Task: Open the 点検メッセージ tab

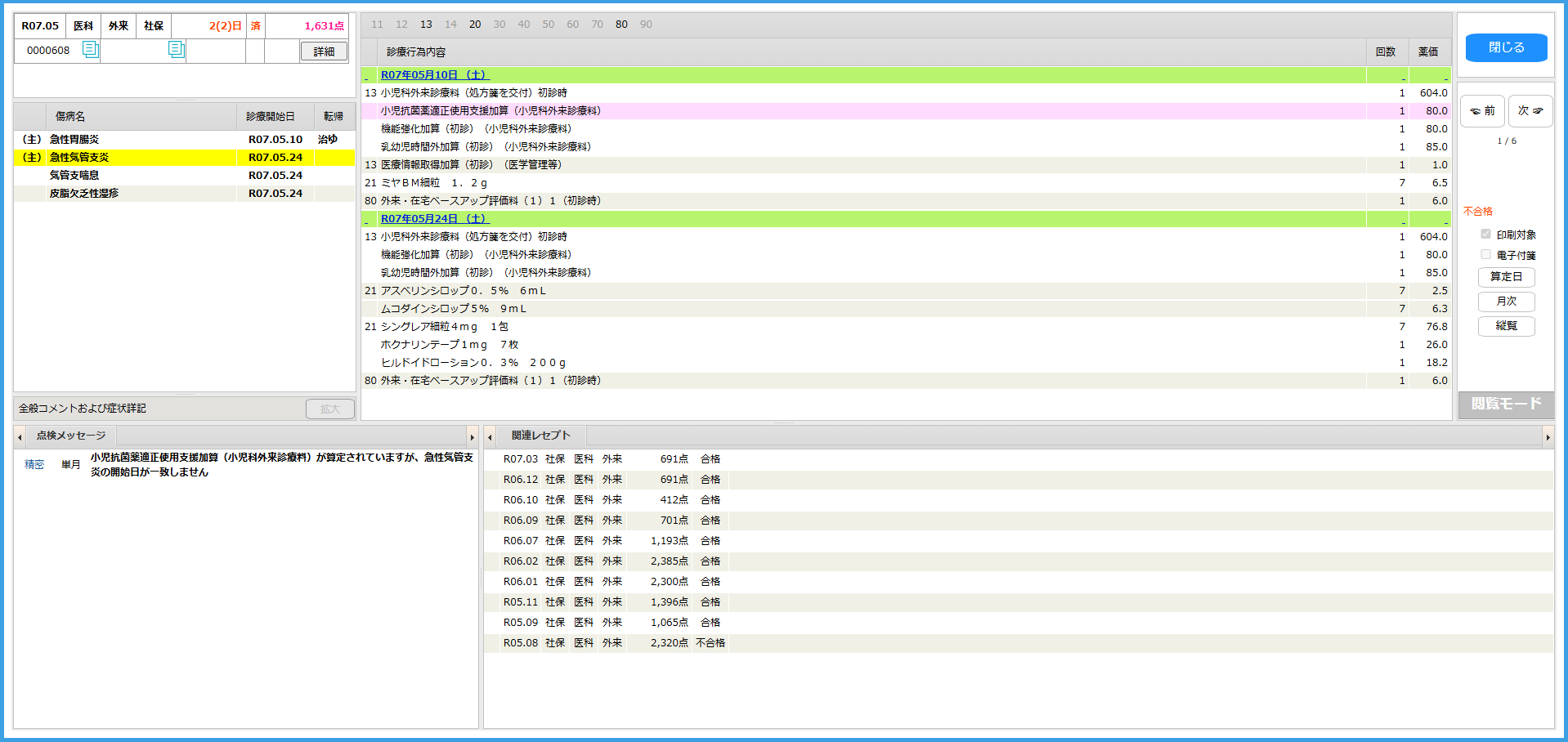Action: coord(71,436)
